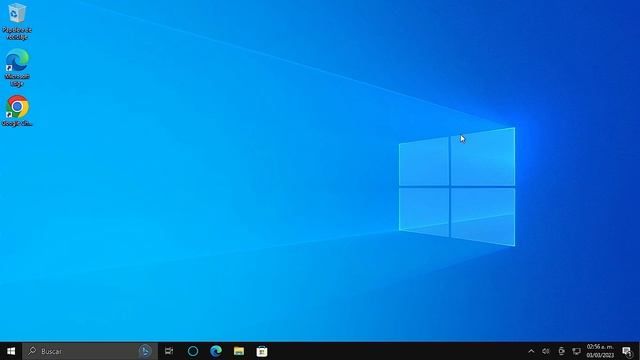
Task: Open Task View from taskbar
Action: tap(169, 351)
